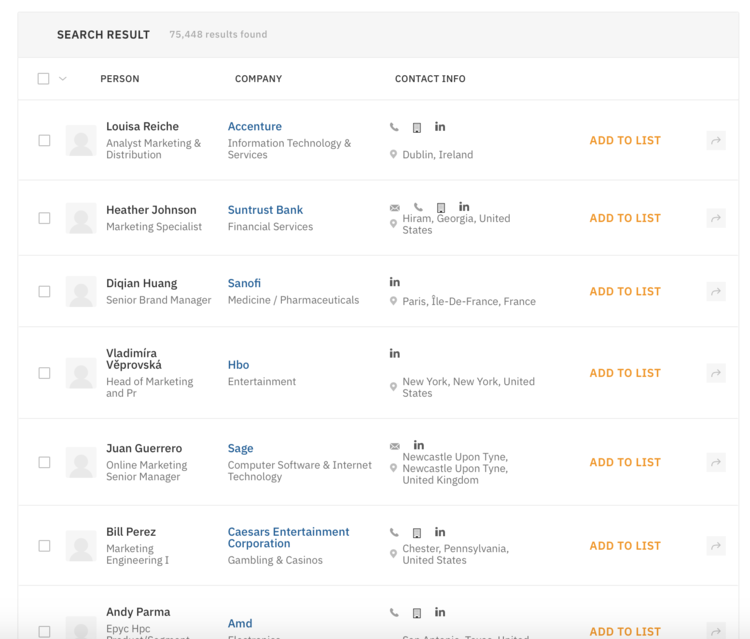Image resolution: width=750 pixels, height=639 pixels.
Task: Click share arrow for Vladimíra Věprovská row
Action: point(716,373)
